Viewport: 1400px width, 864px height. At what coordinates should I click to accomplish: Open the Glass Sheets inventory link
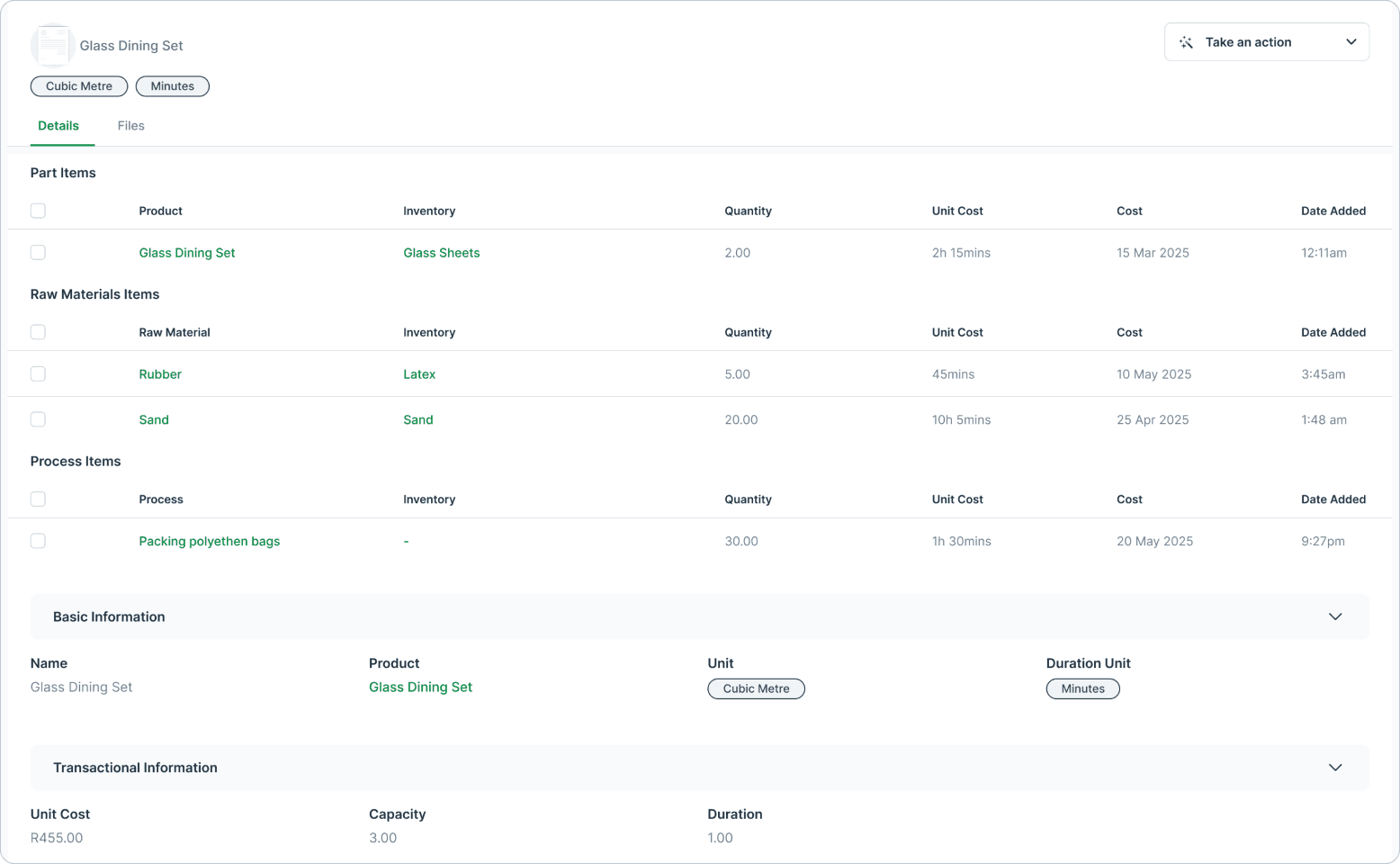(442, 253)
